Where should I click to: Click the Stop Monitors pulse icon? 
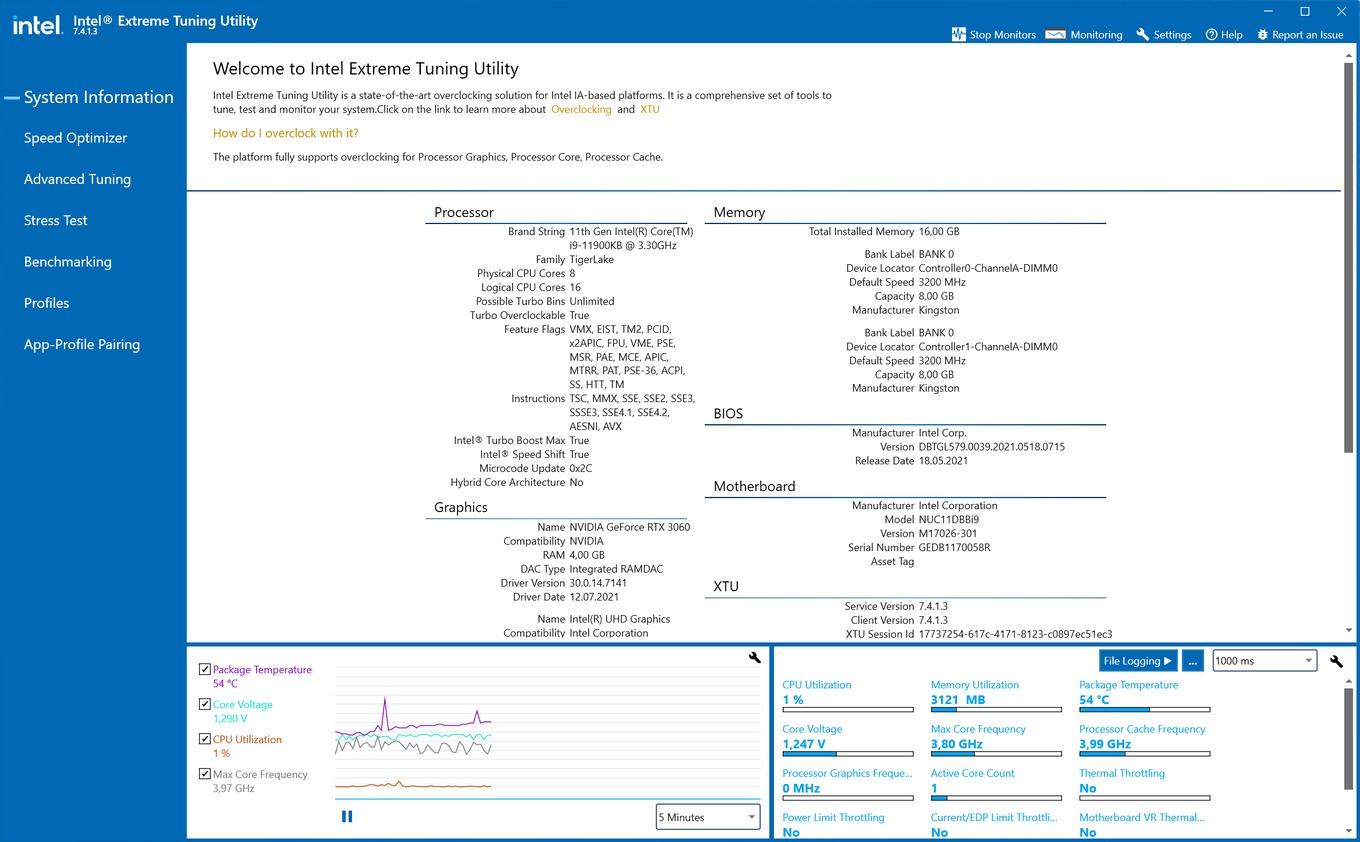point(958,34)
